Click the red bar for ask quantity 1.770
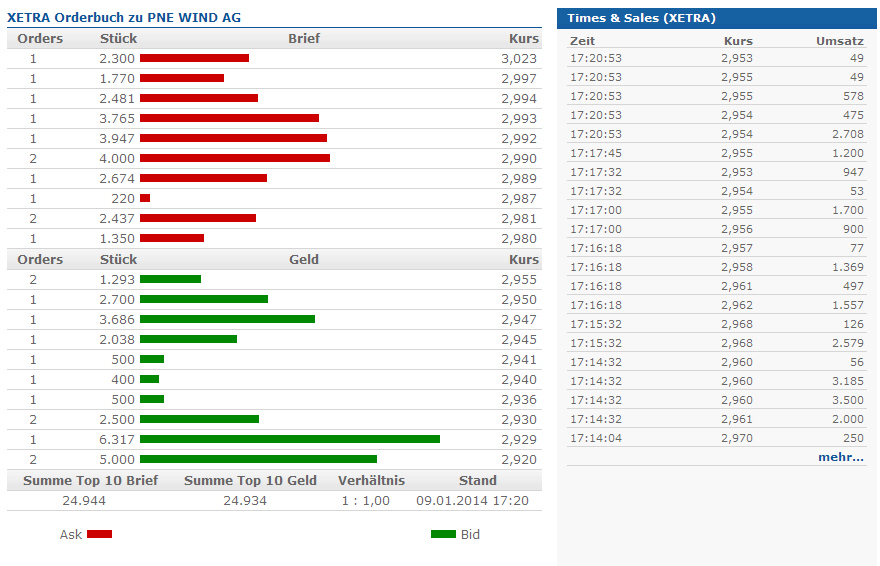Screen dimensions: 880x566 point(182,78)
